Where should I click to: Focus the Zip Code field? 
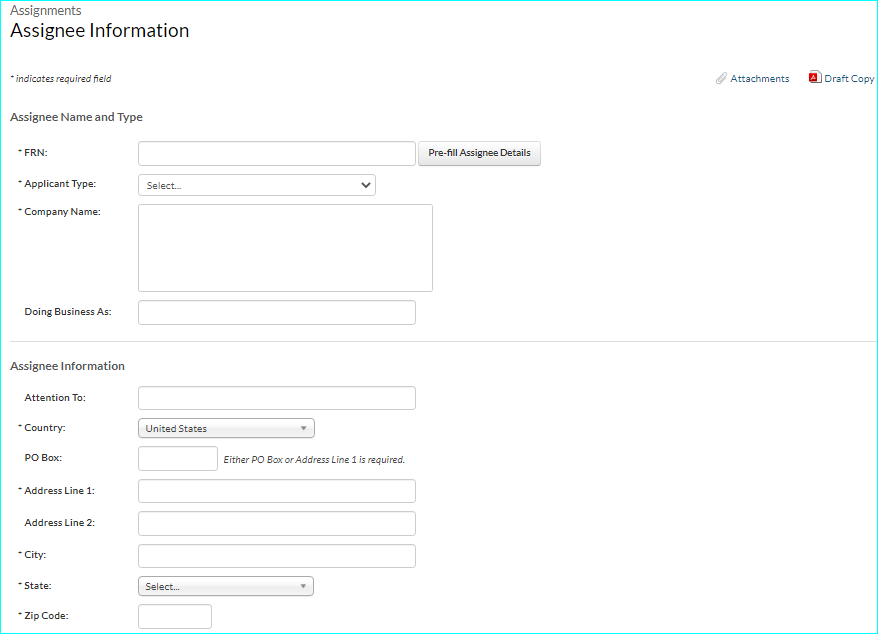click(174, 616)
